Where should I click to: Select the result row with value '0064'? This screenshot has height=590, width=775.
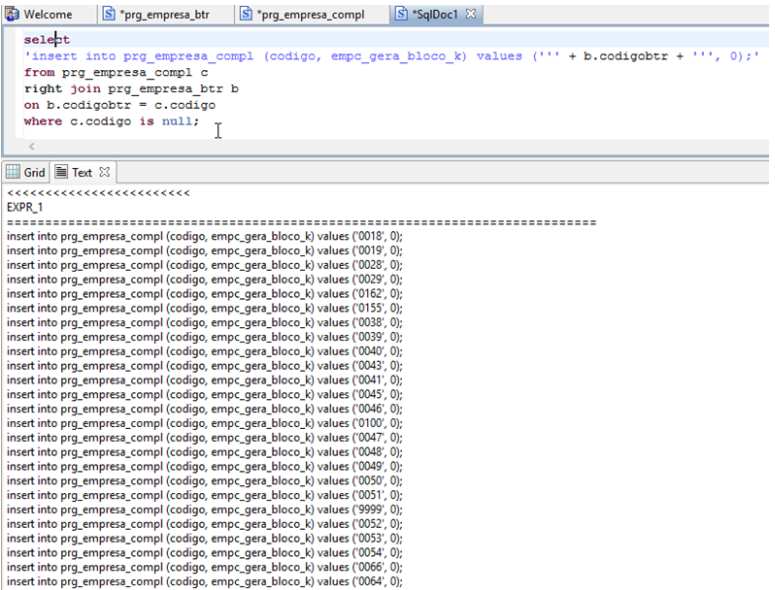coord(205,581)
